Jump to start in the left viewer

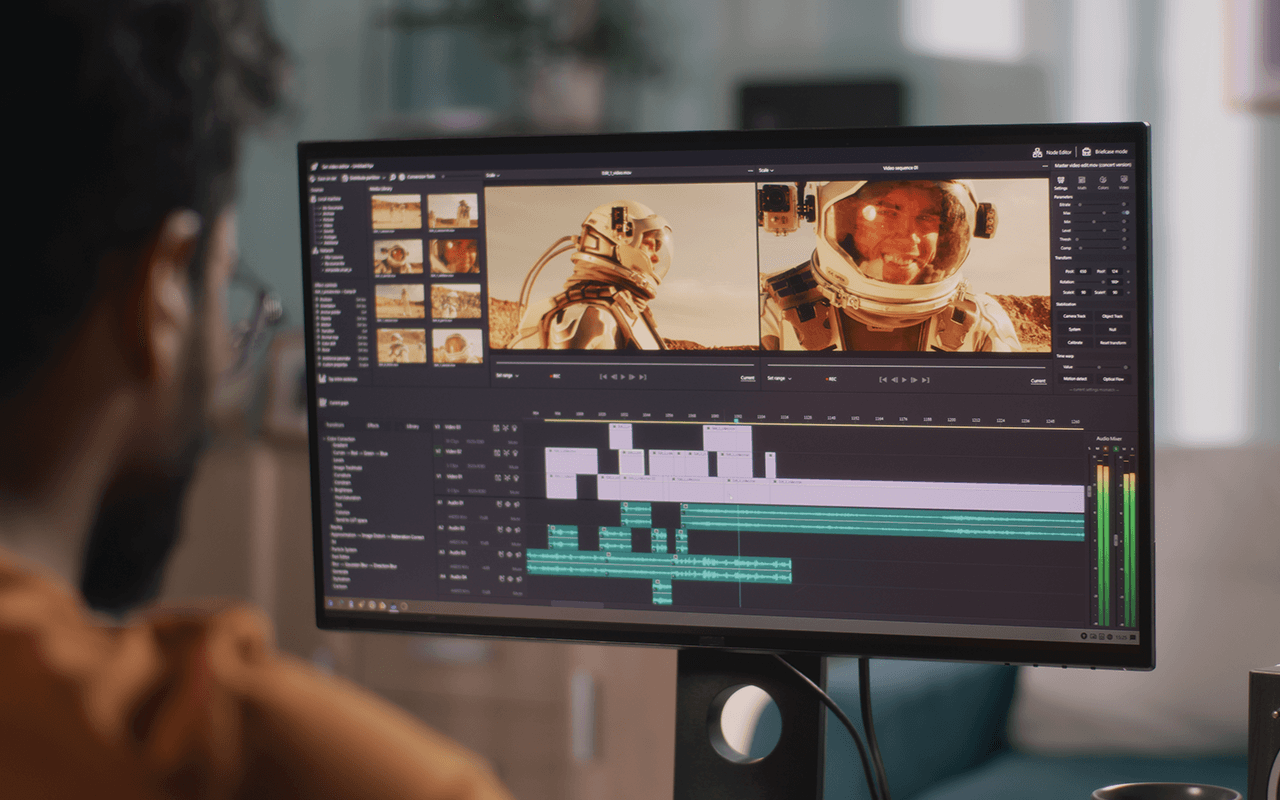pyautogui.click(x=602, y=378)
